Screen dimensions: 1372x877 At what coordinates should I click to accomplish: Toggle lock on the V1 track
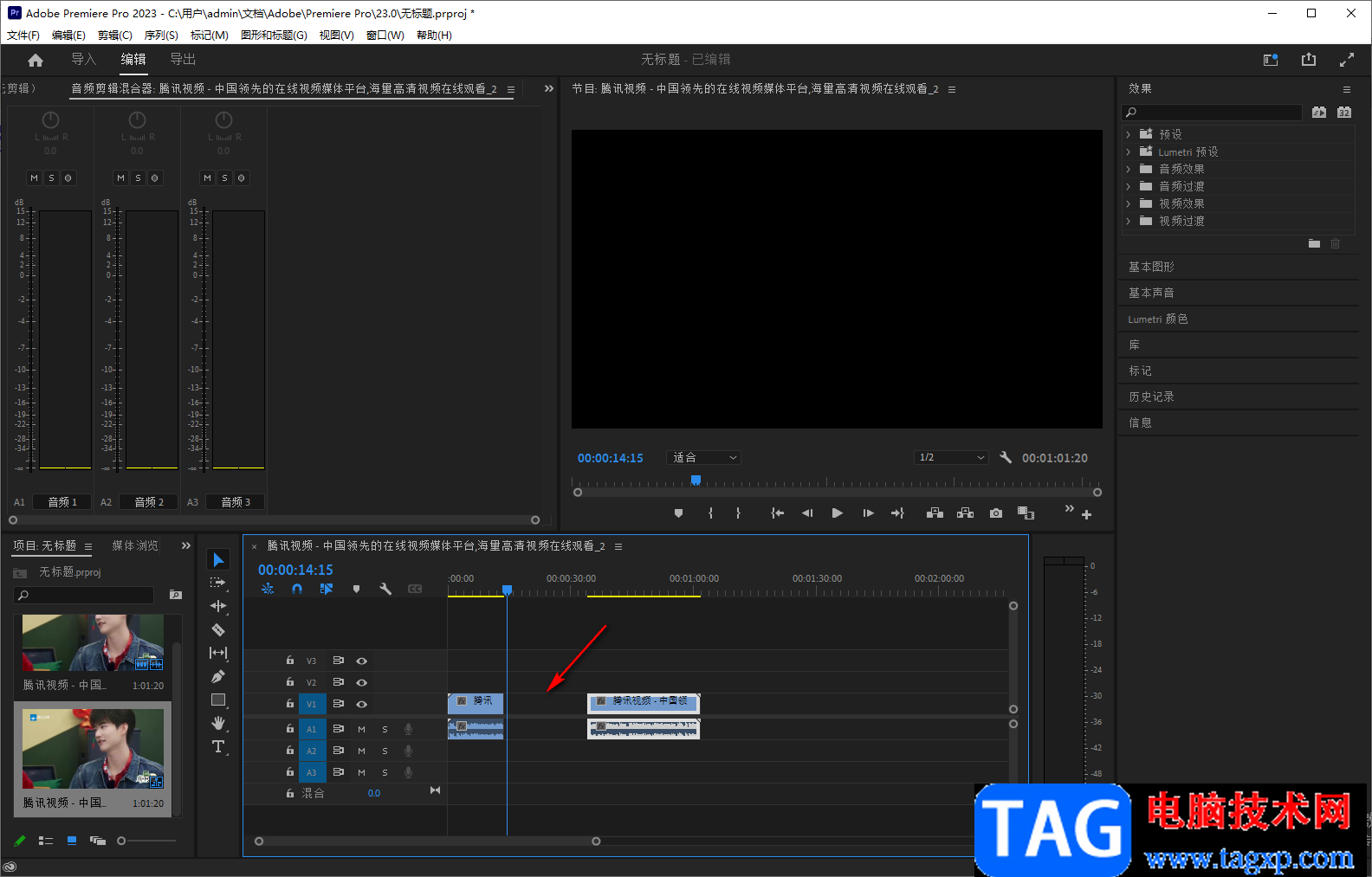[290, 704]
